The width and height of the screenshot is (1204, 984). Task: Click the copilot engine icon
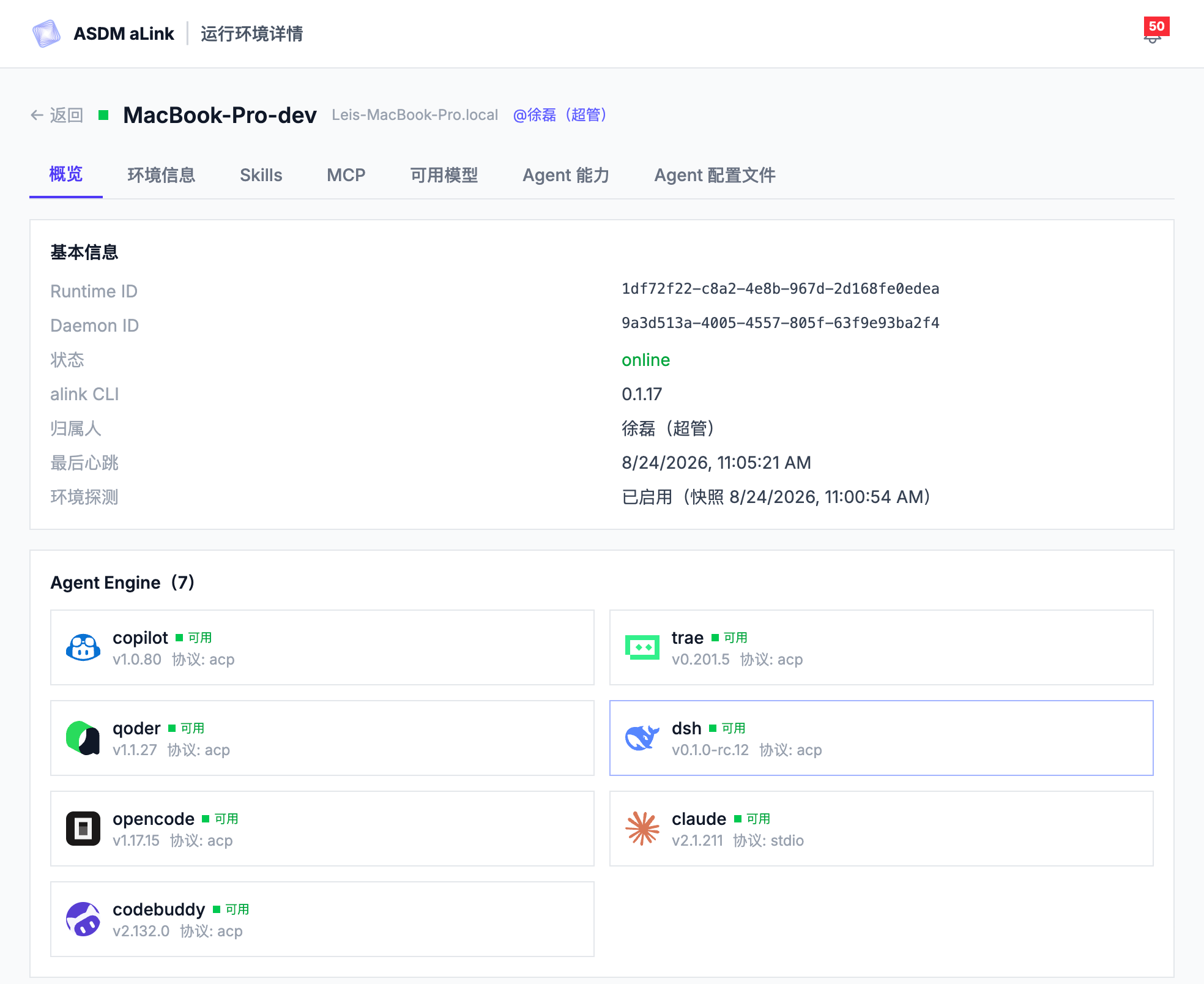(83, 647)
